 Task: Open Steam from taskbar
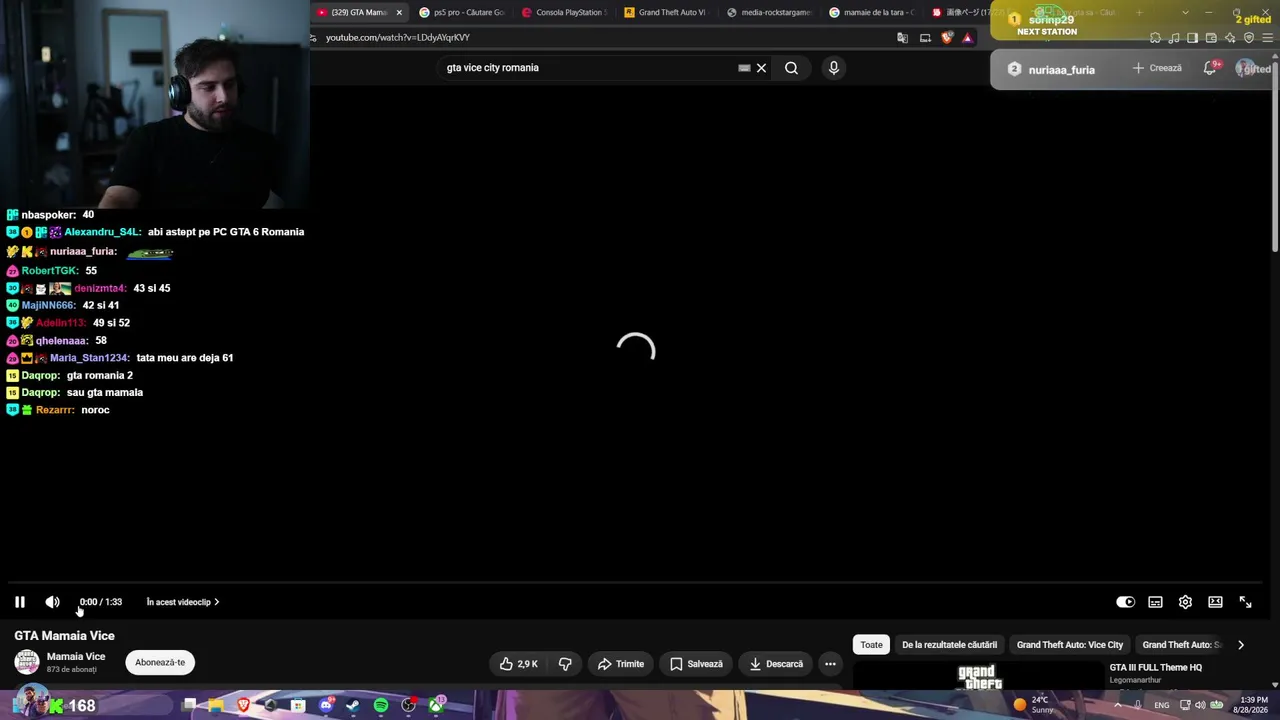pyautogui.click(x=353, y=706)
